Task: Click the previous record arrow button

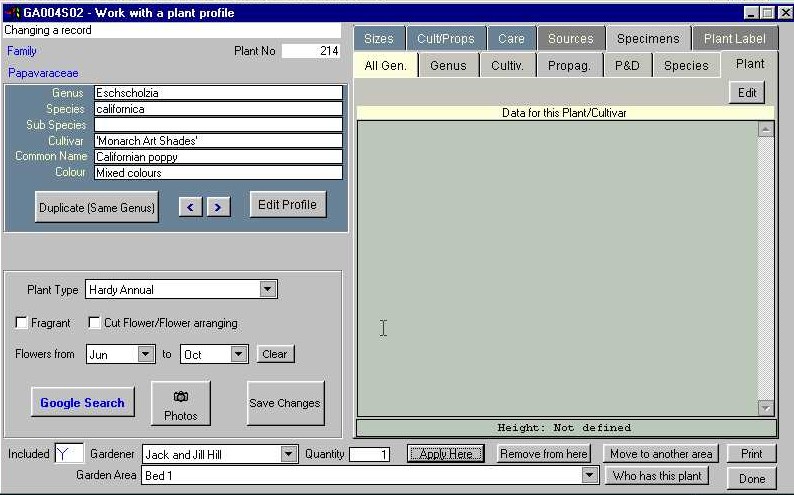Action: [x=190, y=207]
